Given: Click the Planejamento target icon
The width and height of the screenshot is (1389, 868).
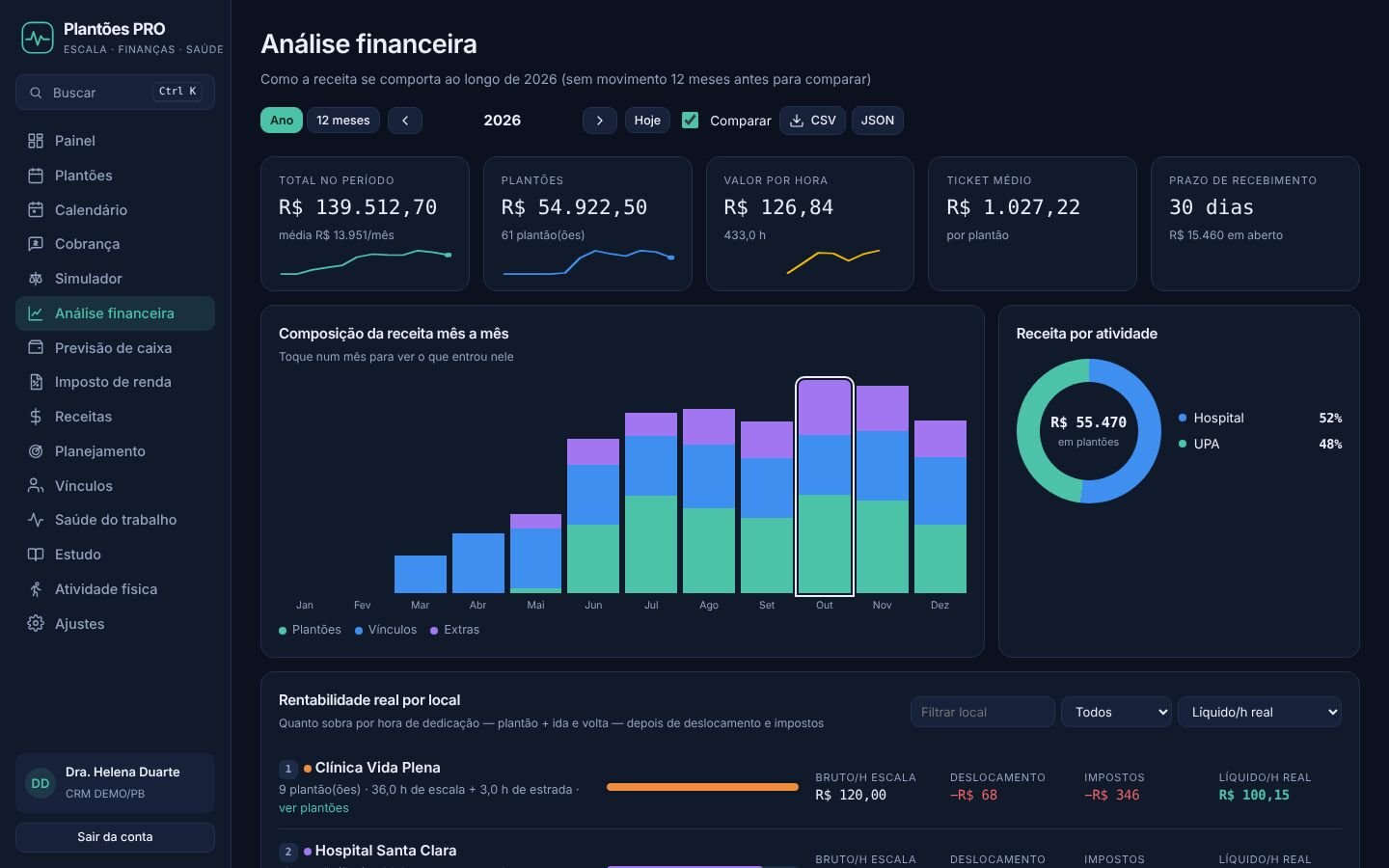Looking at the screenshot, I should 36,451.
